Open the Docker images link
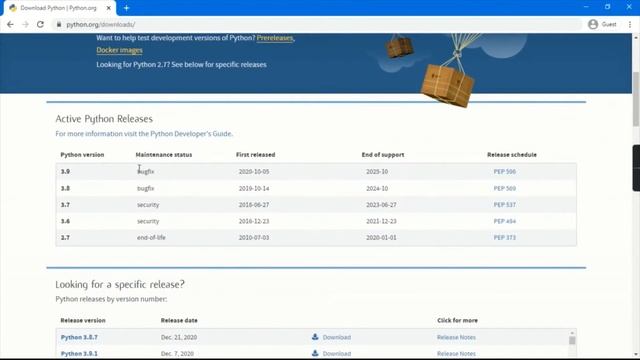The height and width of the screenshot is (360, 640). (119, 50)
